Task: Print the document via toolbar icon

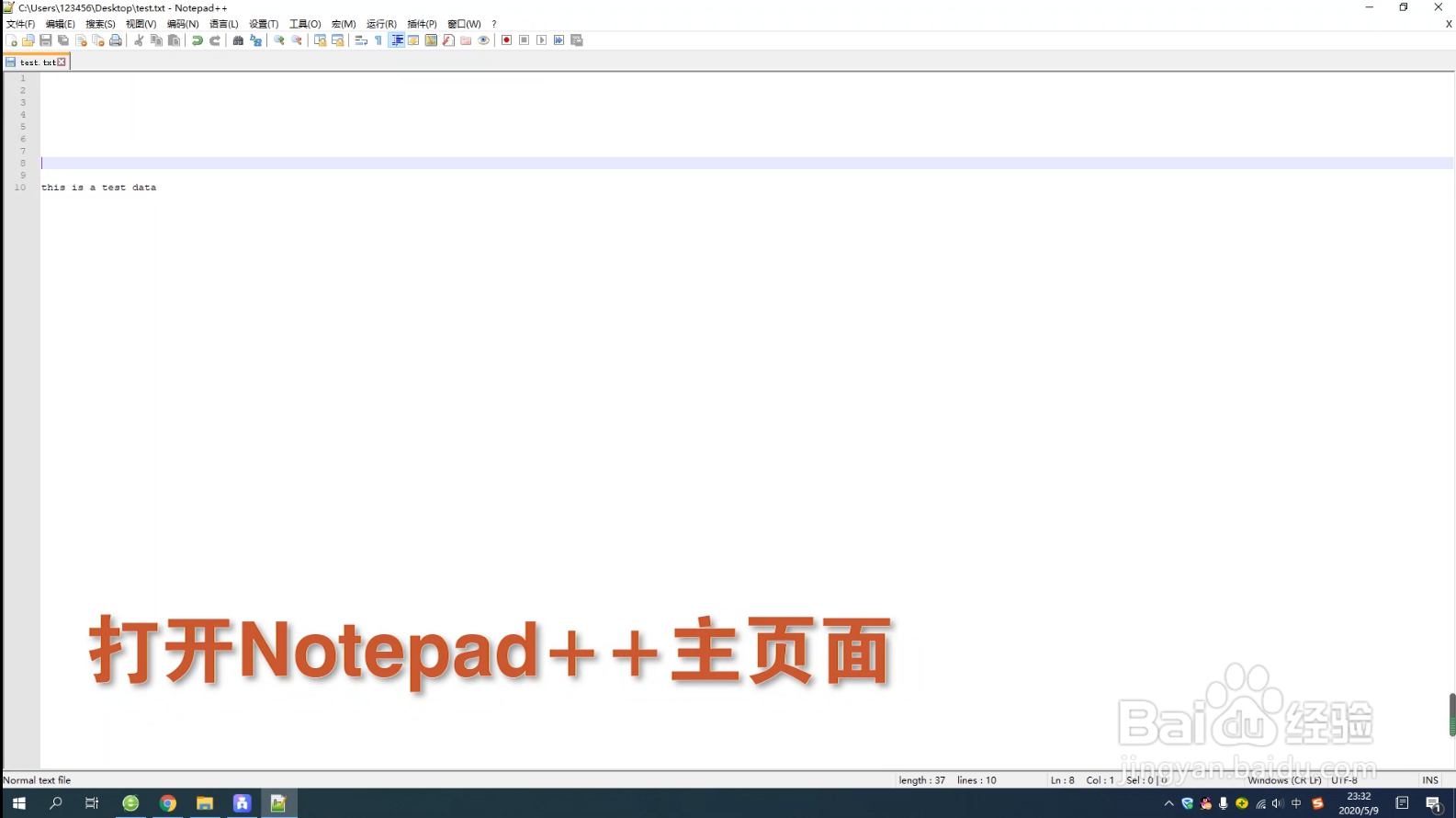Action: [116, 40]
